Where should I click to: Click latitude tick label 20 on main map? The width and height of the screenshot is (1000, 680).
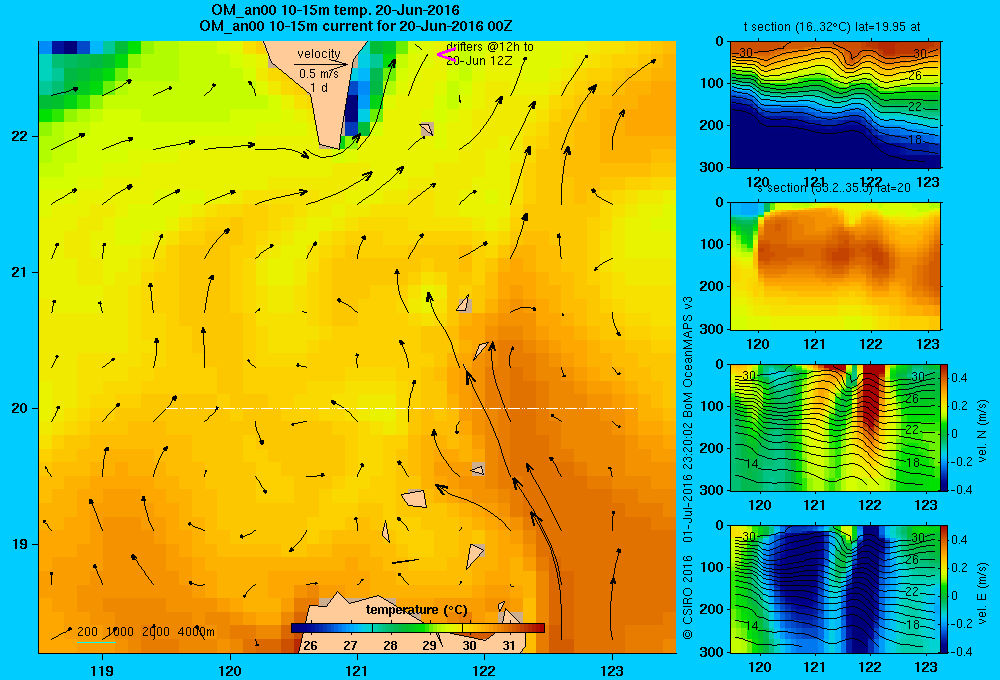[x=19, y=408]
